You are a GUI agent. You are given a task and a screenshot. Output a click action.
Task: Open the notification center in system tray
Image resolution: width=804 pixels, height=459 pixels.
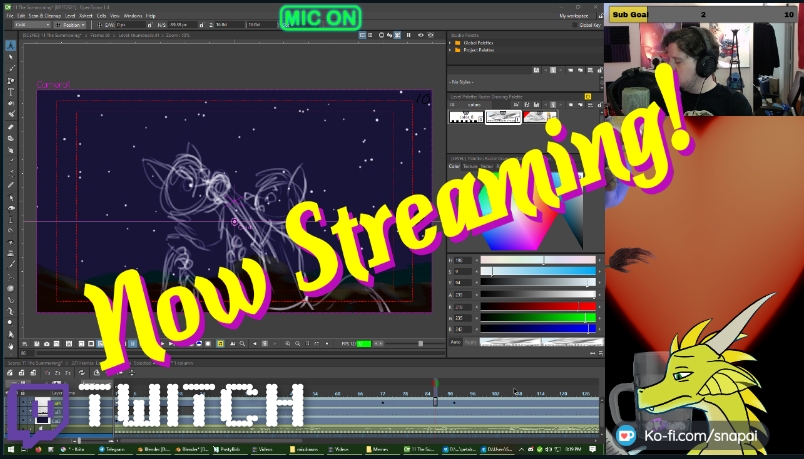click(593, 449)
